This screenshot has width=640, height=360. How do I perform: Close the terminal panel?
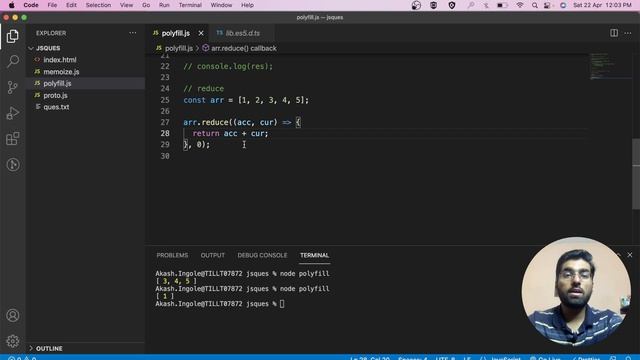coord(630,255)
